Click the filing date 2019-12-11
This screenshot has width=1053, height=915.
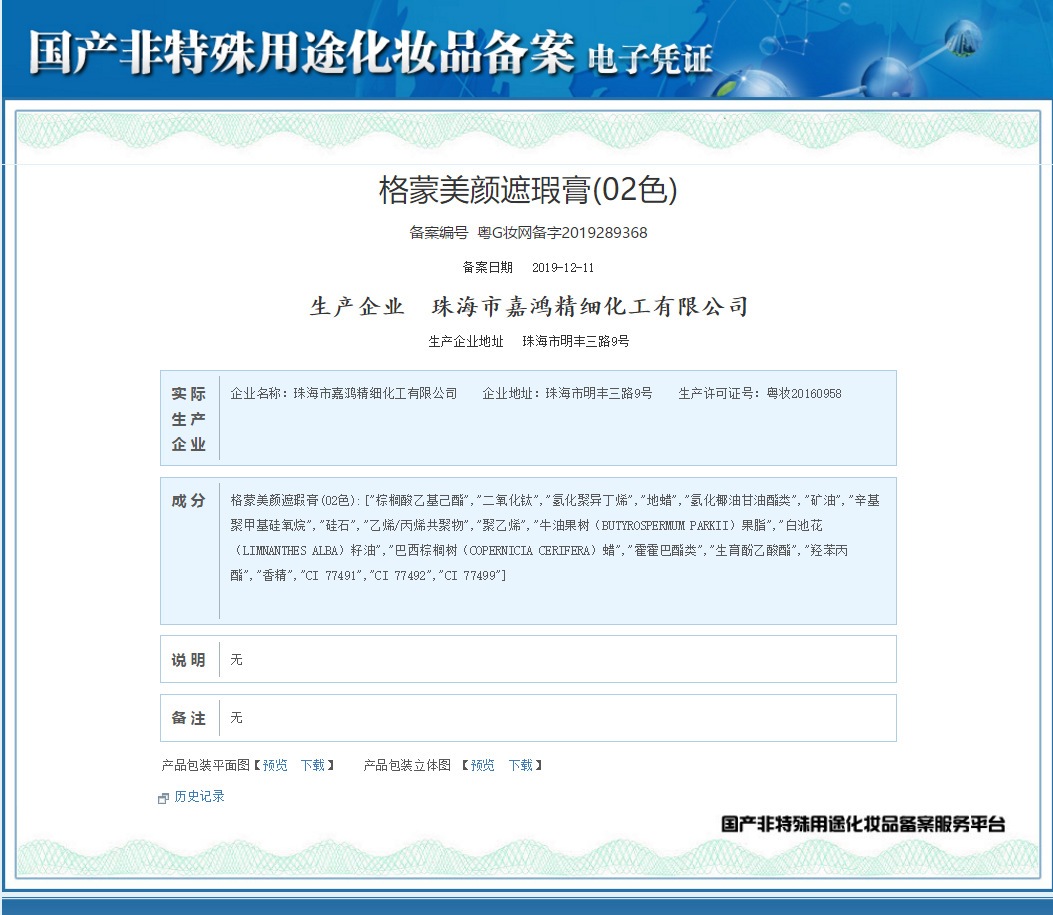click(x=563, y=268)
